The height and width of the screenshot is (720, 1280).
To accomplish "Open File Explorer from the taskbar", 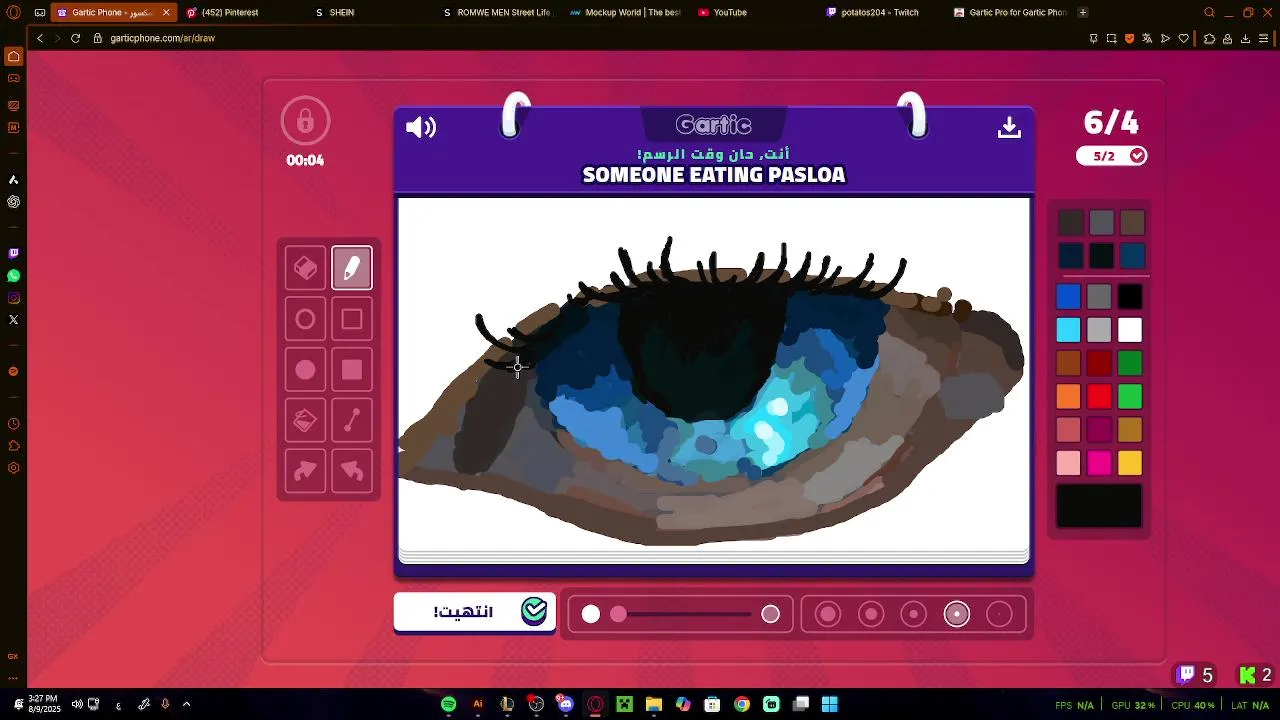I will coord(653,704).
